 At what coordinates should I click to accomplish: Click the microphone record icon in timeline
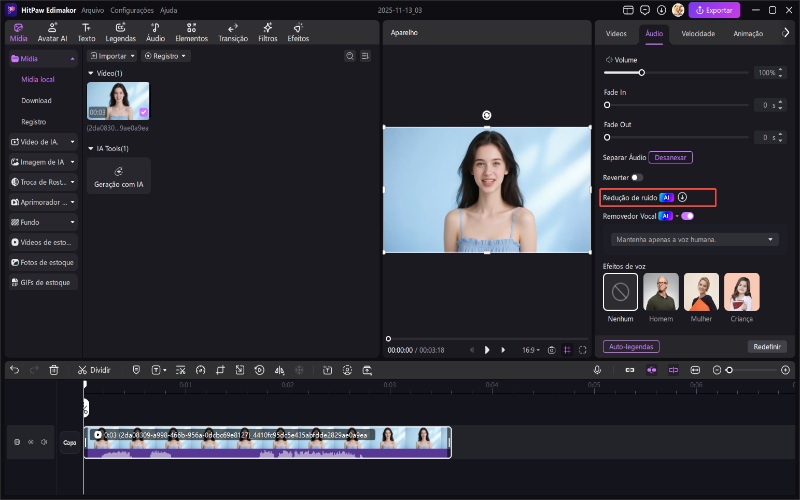point(597,370)
